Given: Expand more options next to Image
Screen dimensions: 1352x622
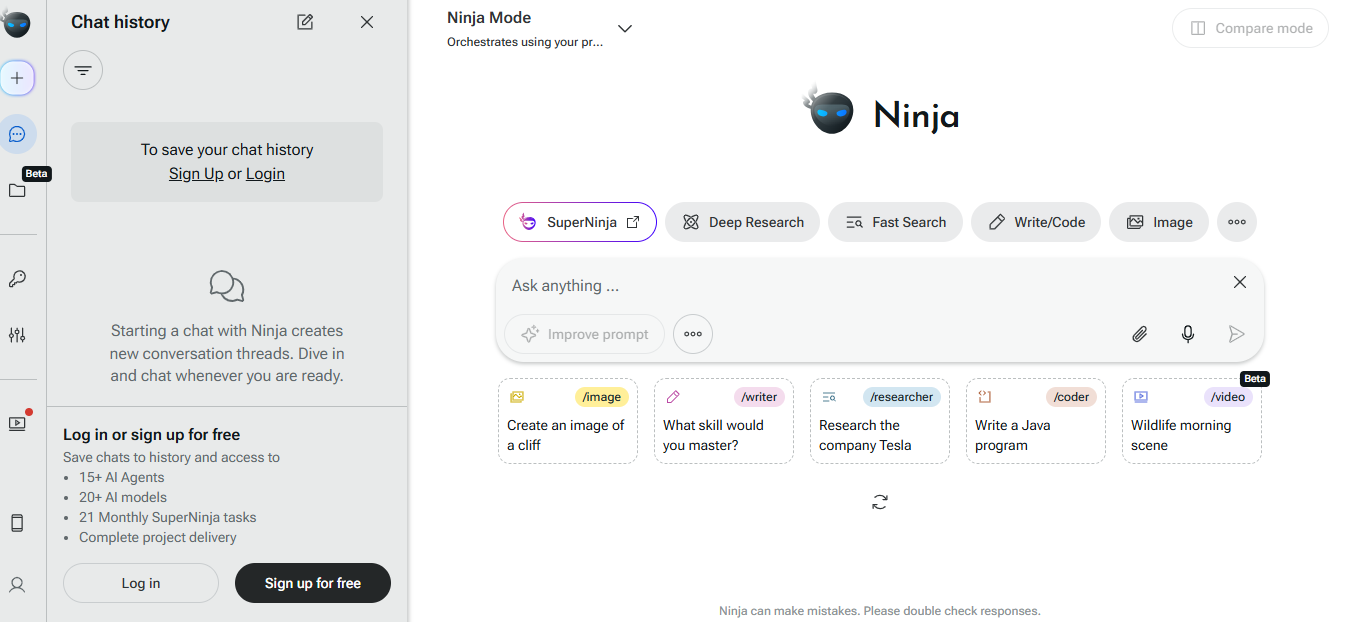Looking at the screenshot, I should coord(1237,222).
